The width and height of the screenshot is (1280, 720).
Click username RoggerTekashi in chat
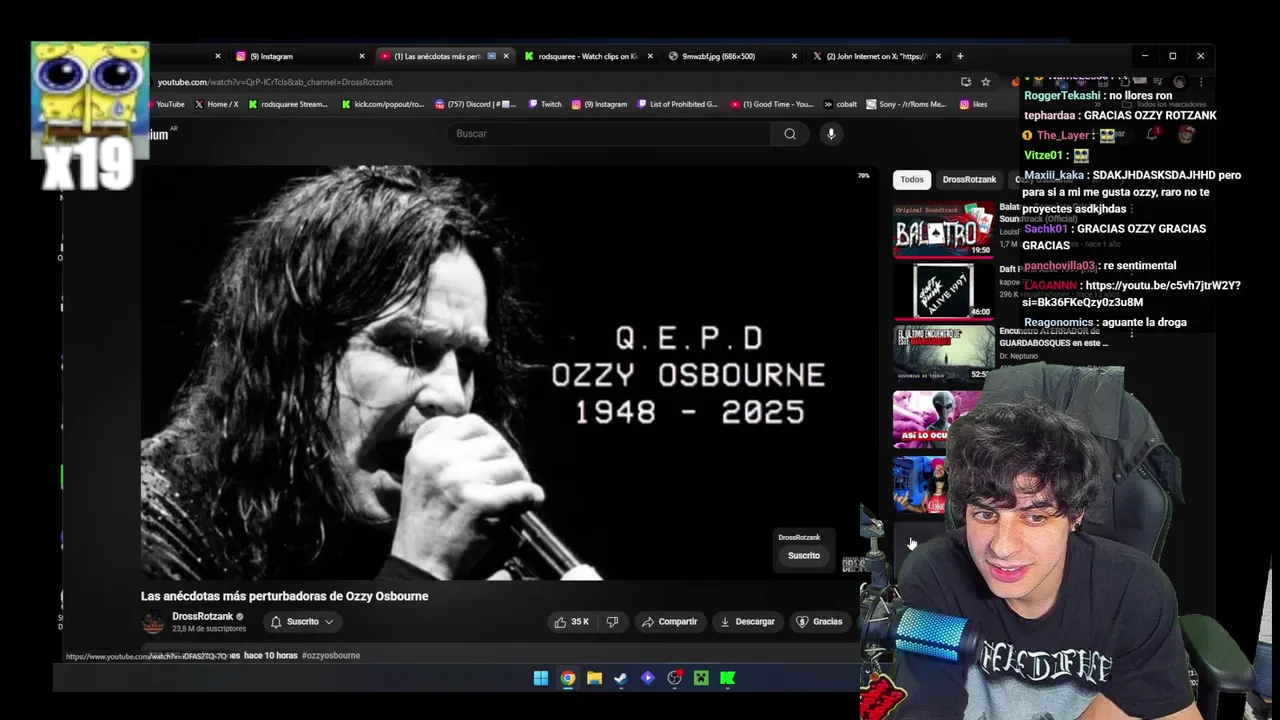point(1061,96)
